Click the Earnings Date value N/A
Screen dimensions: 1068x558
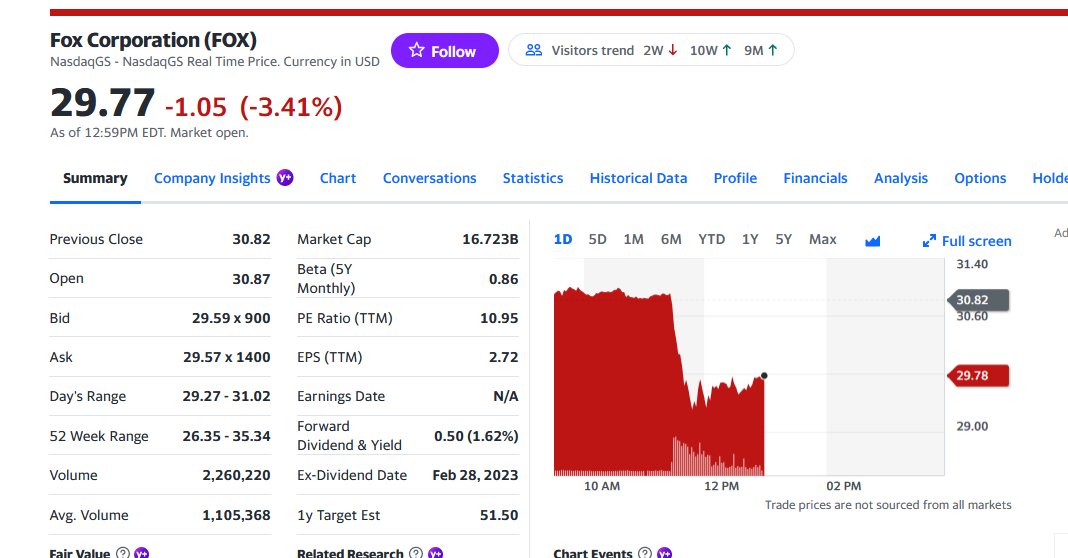click(506, 396)
